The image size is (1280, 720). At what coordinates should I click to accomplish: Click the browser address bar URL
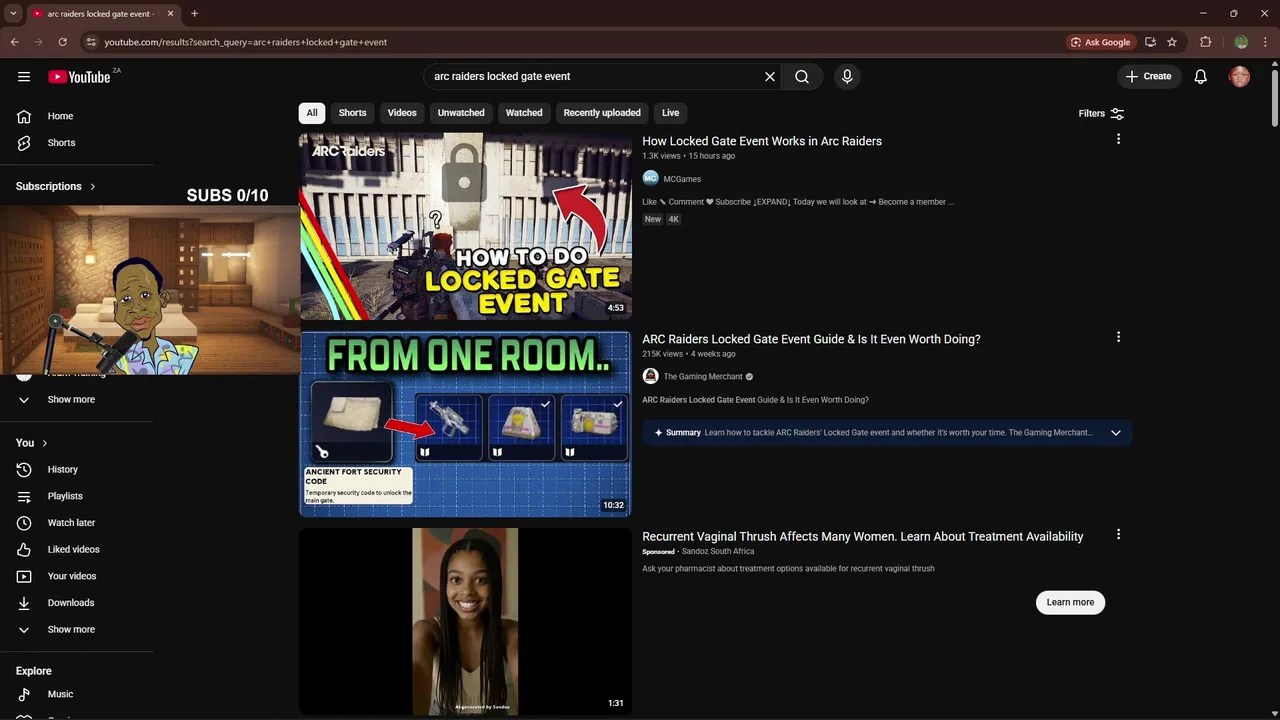[246, 42]
